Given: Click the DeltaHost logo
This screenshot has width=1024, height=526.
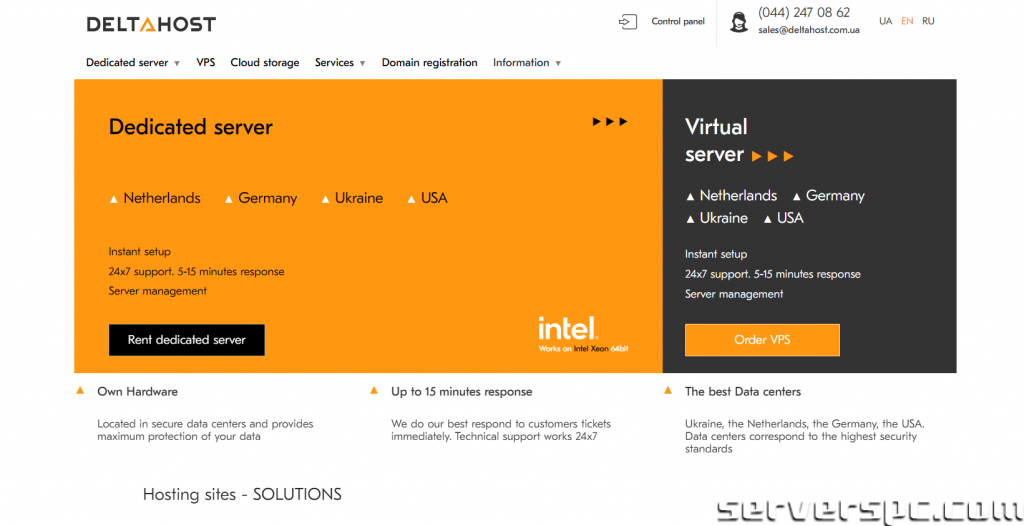Looking at the screenshot, I should (x=150, y=24).
